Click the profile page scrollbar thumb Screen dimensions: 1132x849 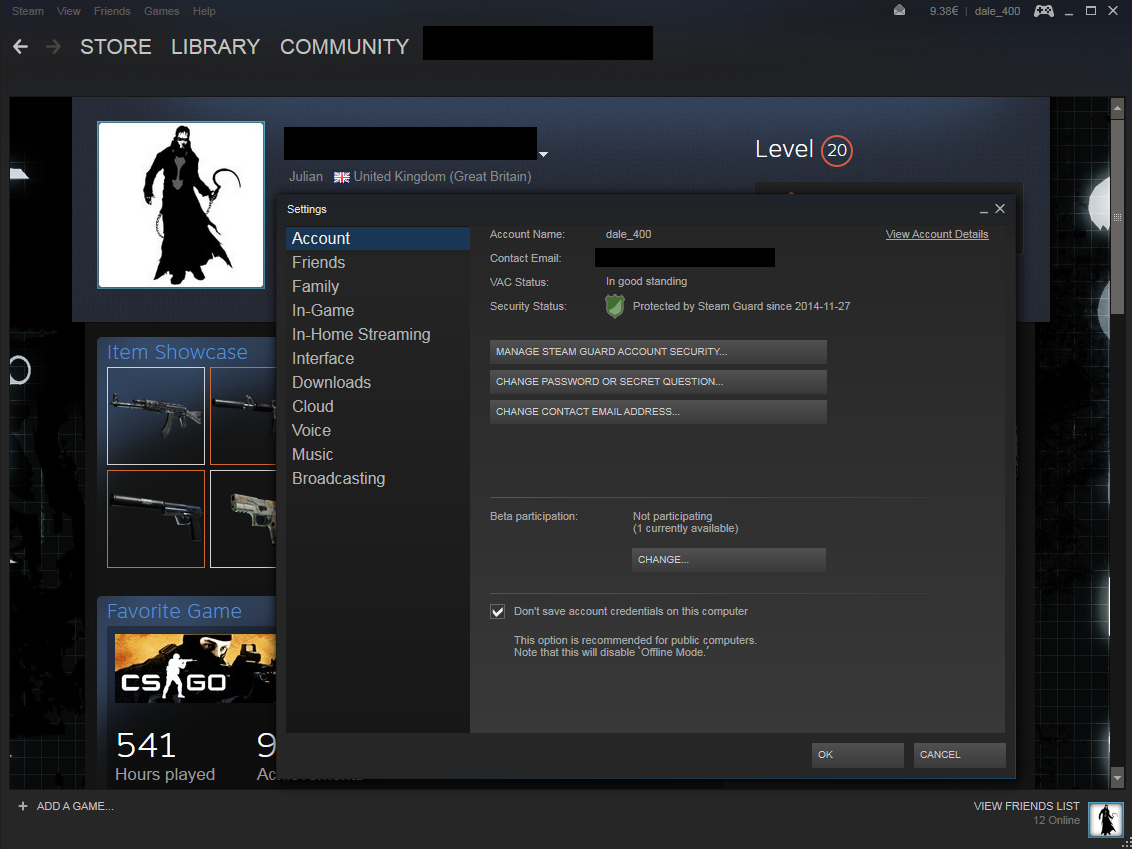point(1117,217)
